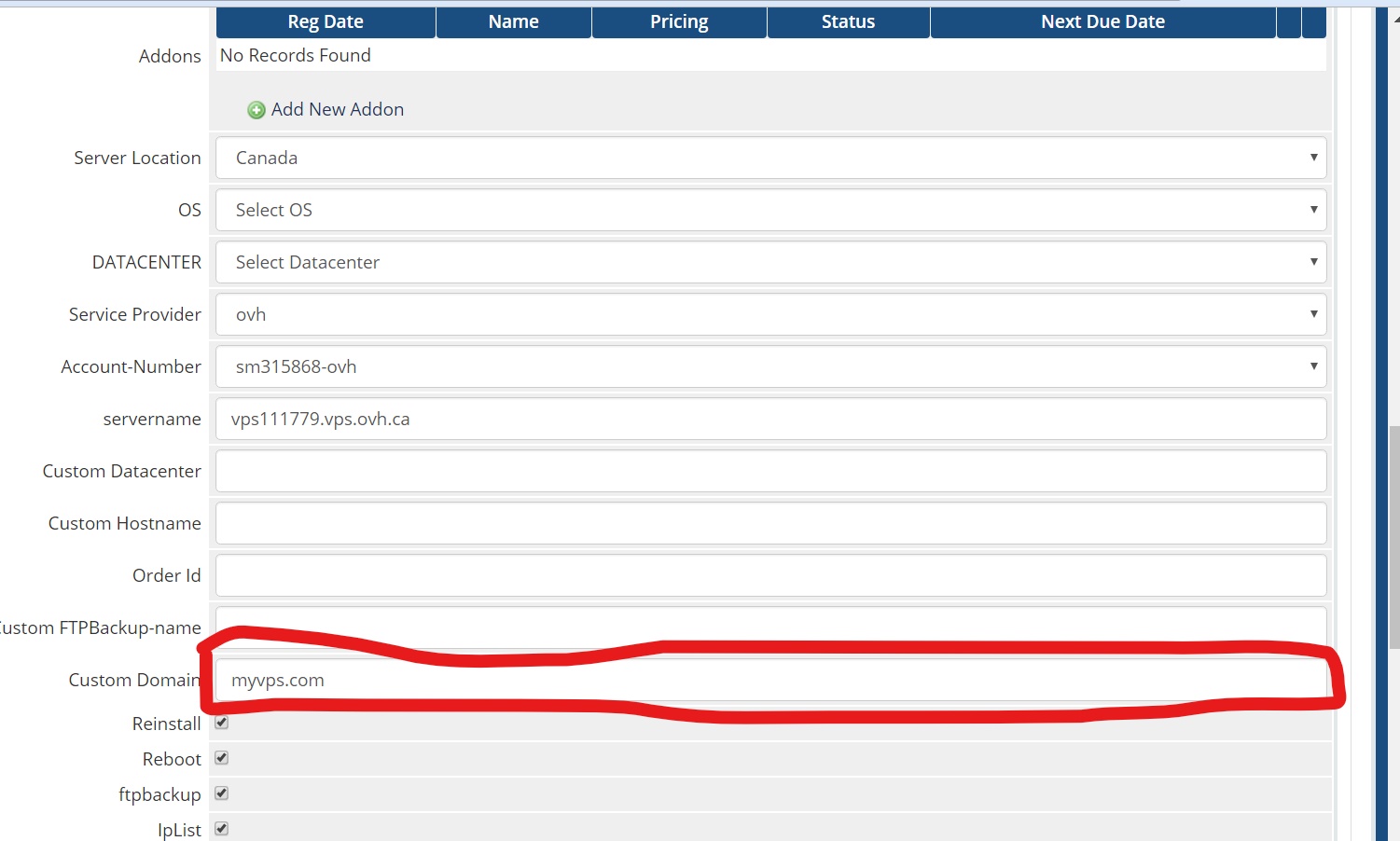Open the Select Datacenter dropdown
1400x841 pixels.
coord(770,262)
